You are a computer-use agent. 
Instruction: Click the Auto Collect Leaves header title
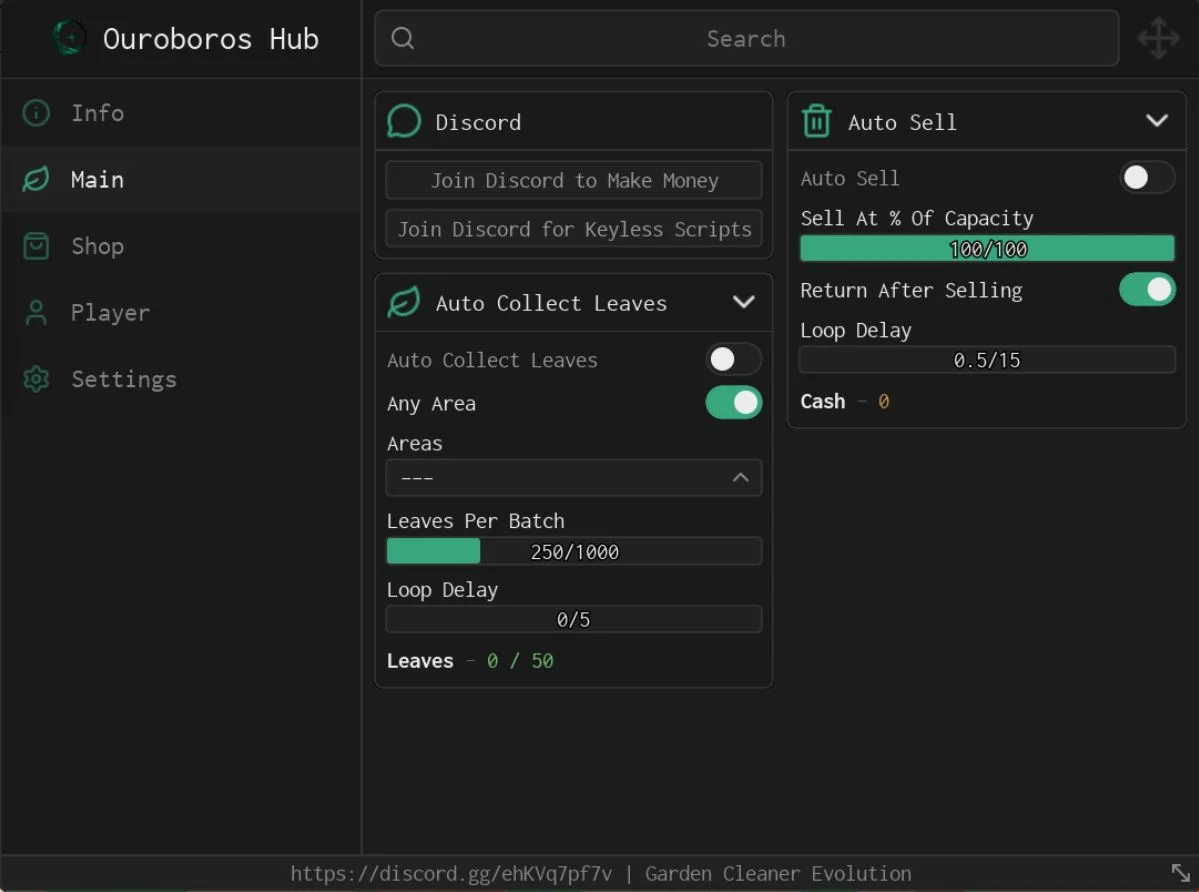pyautogui.click(x=551, y=303)
